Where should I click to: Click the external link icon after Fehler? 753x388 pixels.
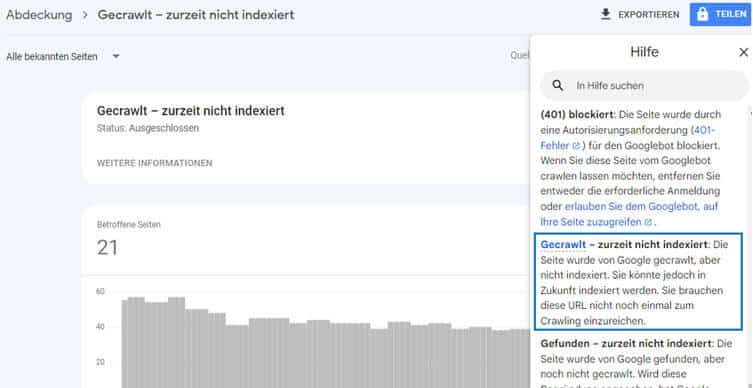pyautogui.click(x=576, y=146)
